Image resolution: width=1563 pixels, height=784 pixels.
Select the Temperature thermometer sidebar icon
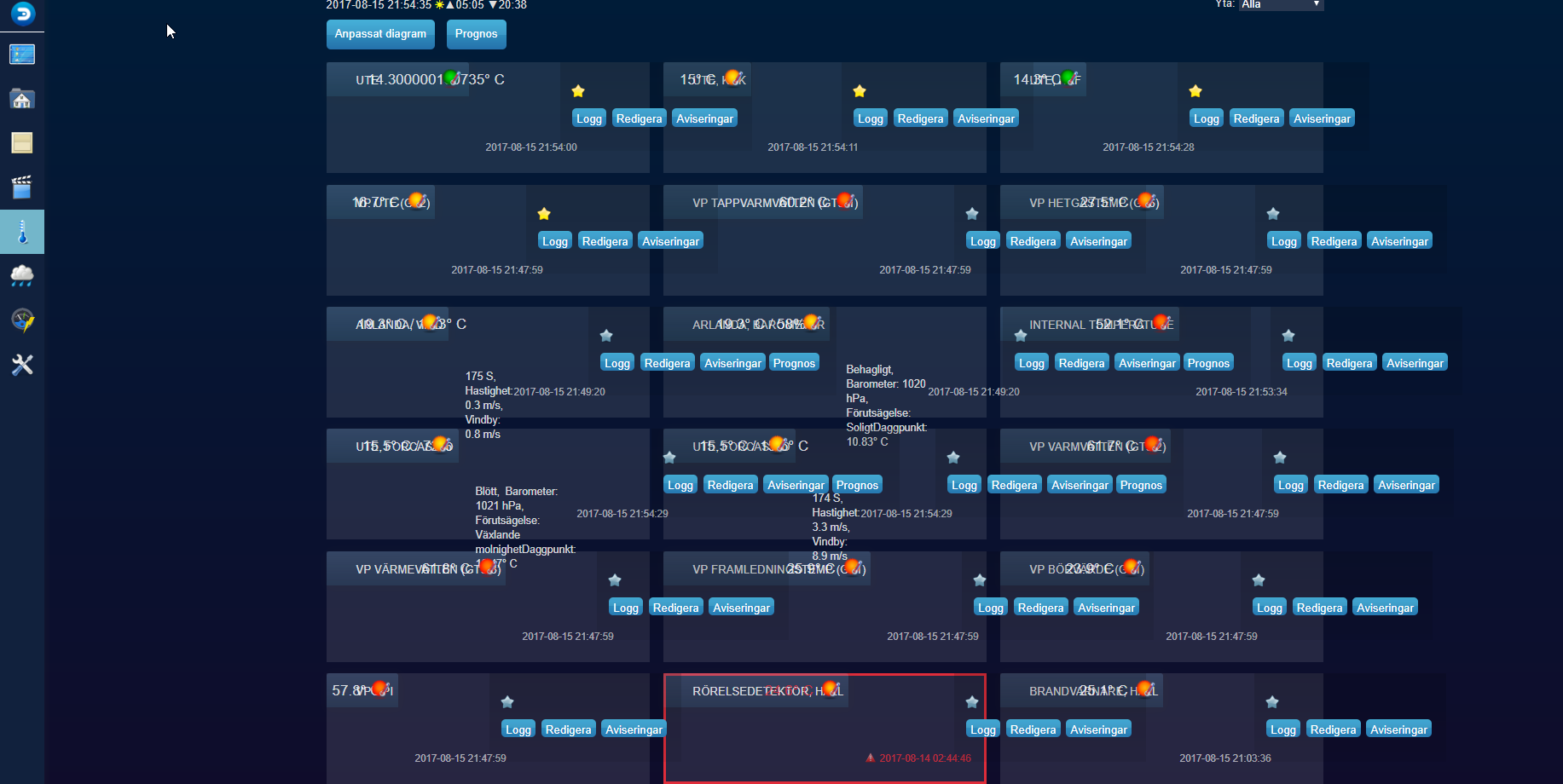tap(22, 232)
